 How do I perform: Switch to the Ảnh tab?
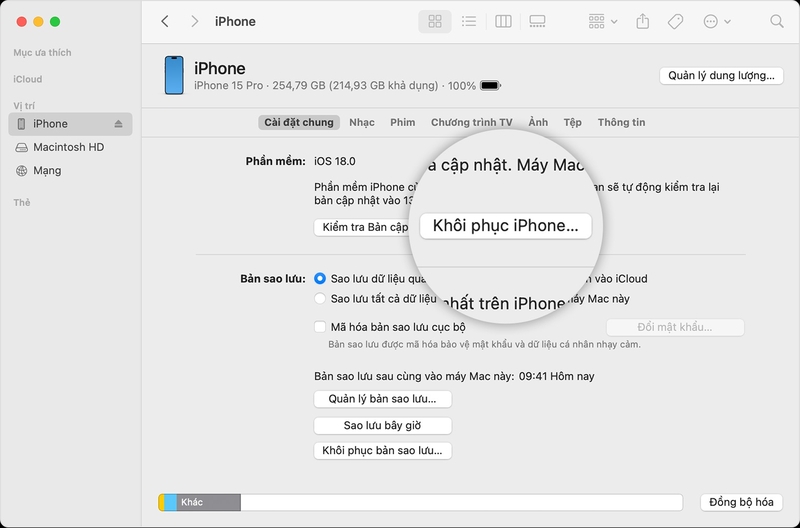(538, 122)
